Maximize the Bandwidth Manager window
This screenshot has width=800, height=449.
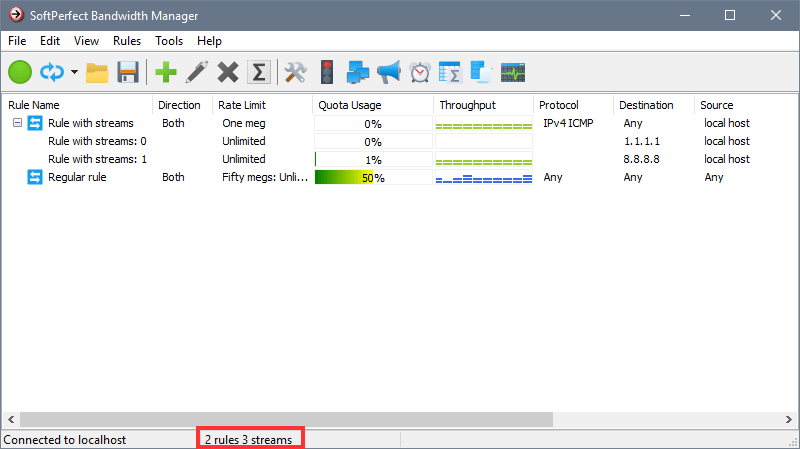click(x=730, y=15)
